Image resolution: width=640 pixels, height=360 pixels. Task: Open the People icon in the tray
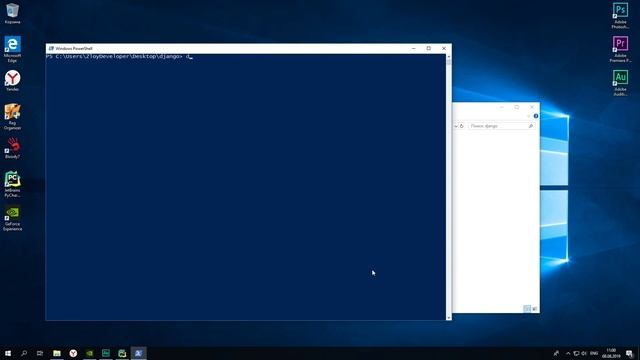[x=556, y=353]
